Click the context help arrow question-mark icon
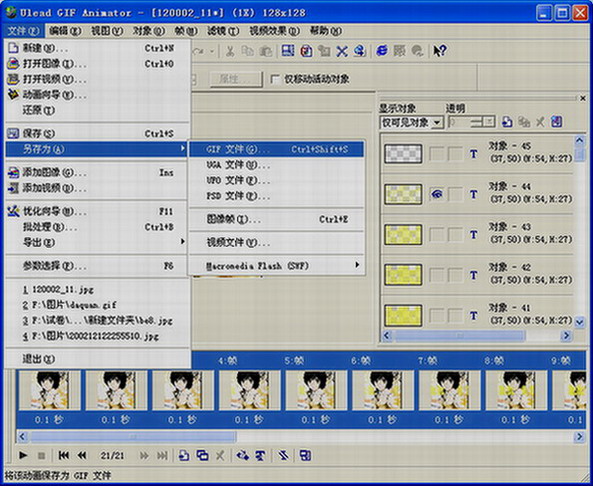593x486 pixels. (x=439, y=51)
